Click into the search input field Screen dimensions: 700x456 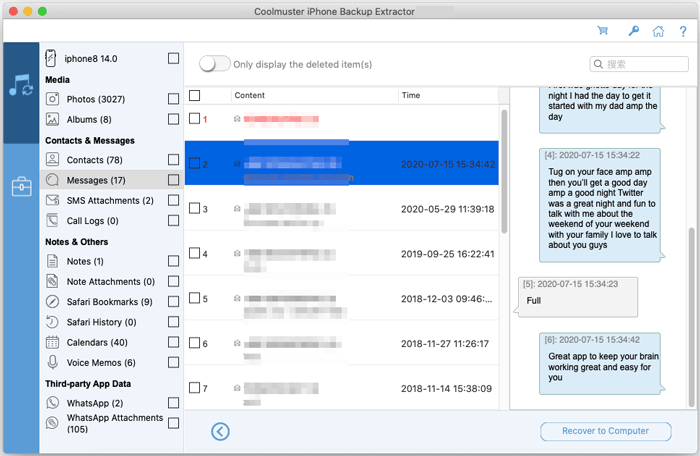pos(639,64)
